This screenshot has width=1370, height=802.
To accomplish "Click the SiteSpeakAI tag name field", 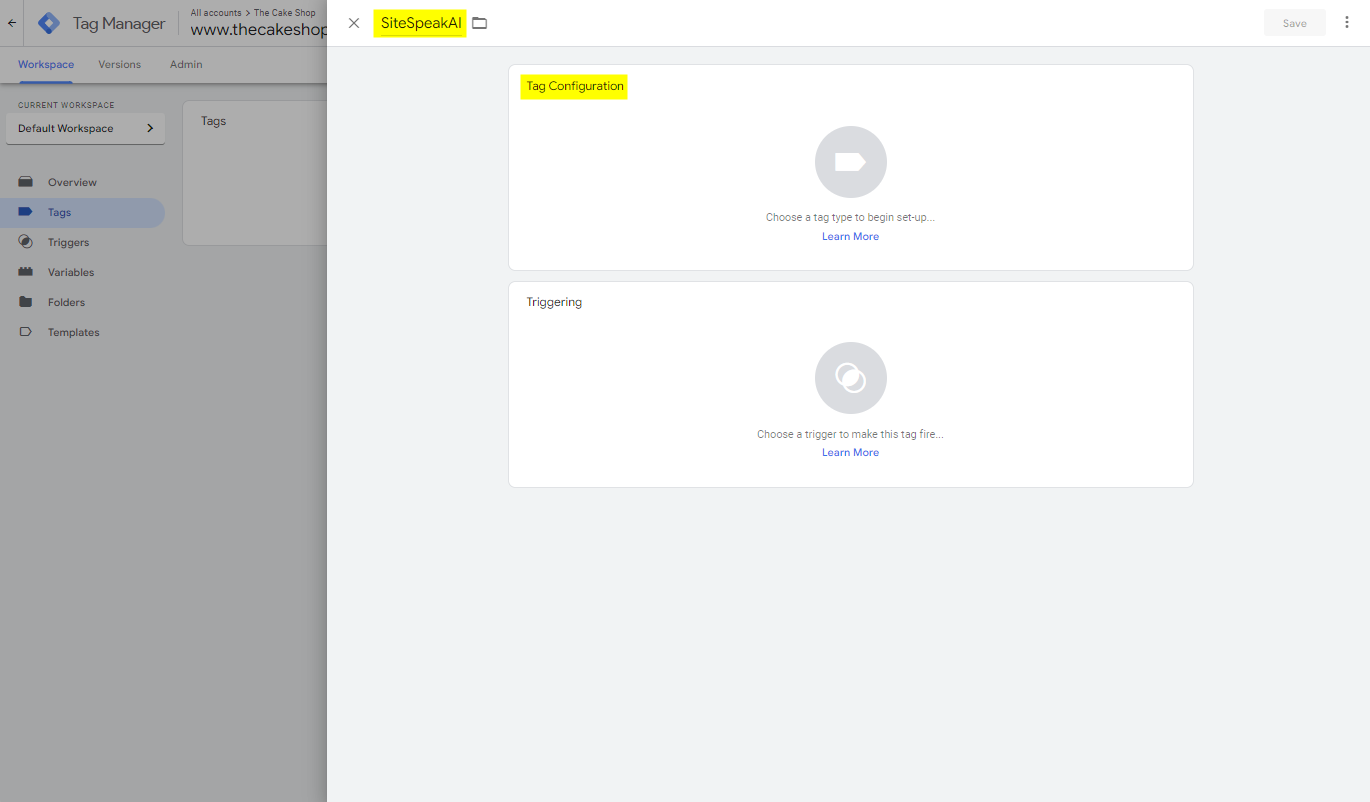I will tap(421, 23).
